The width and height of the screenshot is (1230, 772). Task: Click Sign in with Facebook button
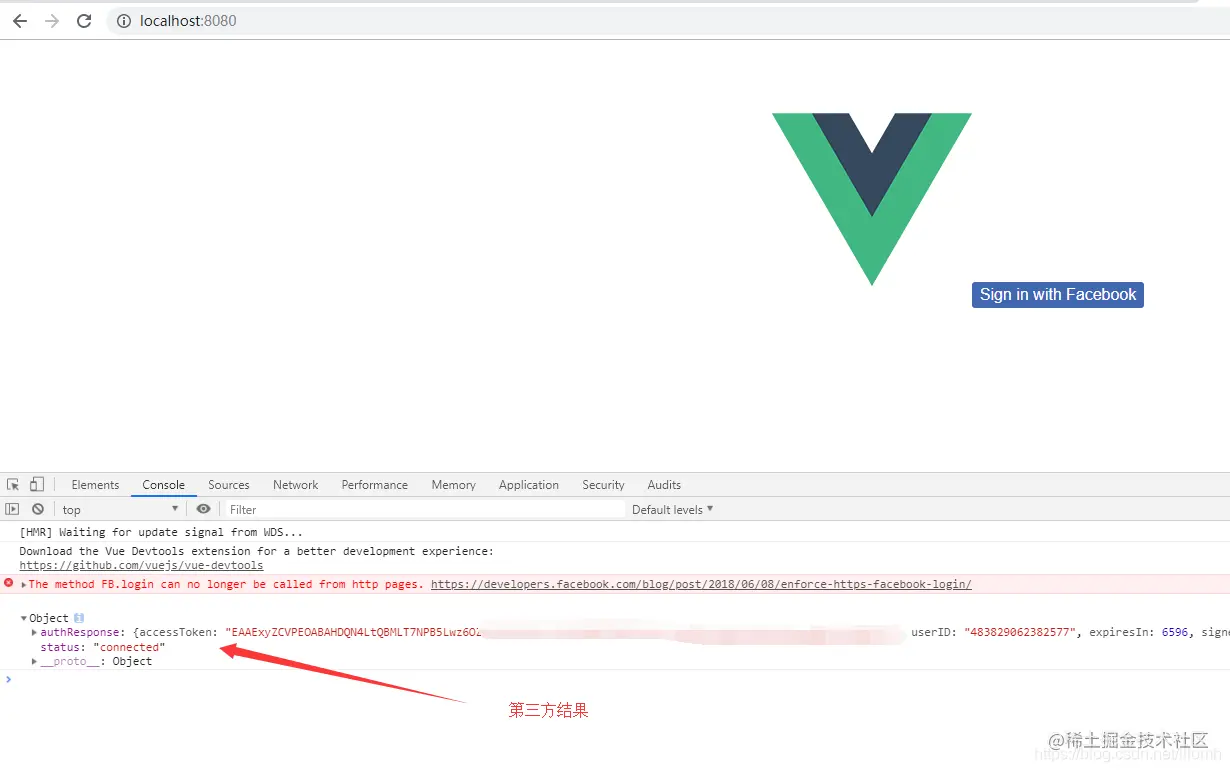(1058, 294)
